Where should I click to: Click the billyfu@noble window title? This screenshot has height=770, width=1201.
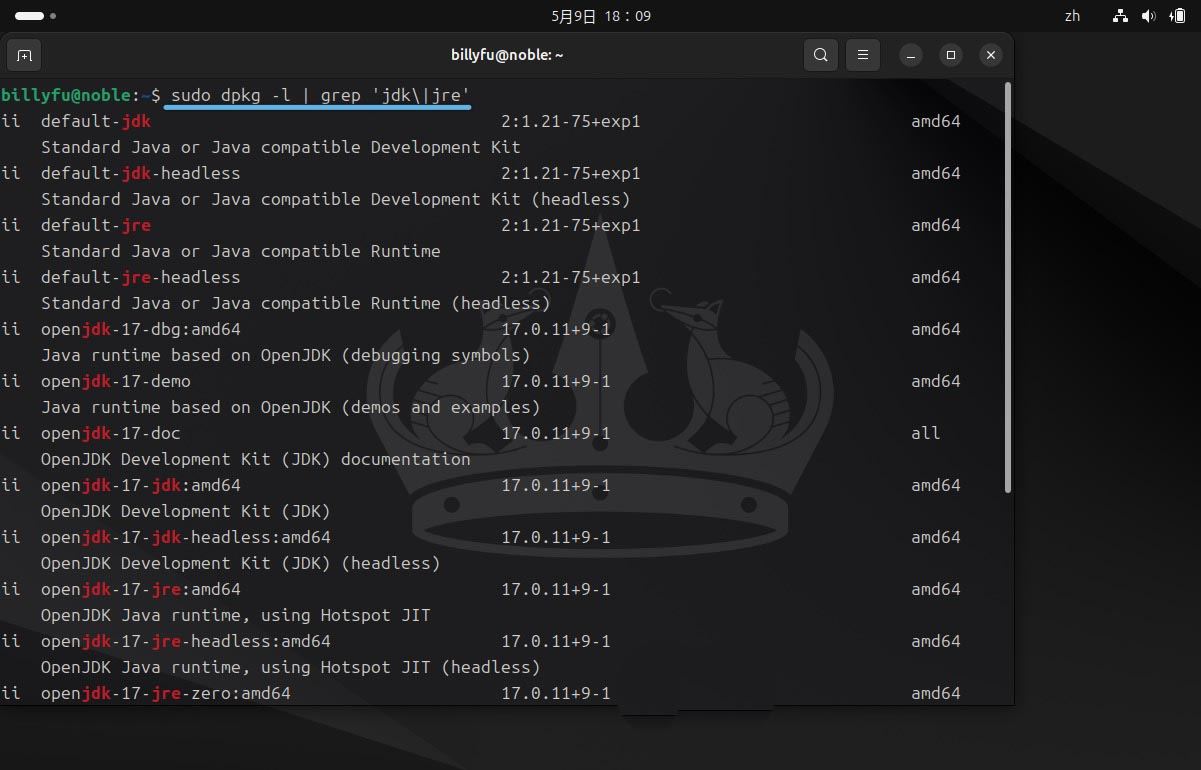coord(507,55)
